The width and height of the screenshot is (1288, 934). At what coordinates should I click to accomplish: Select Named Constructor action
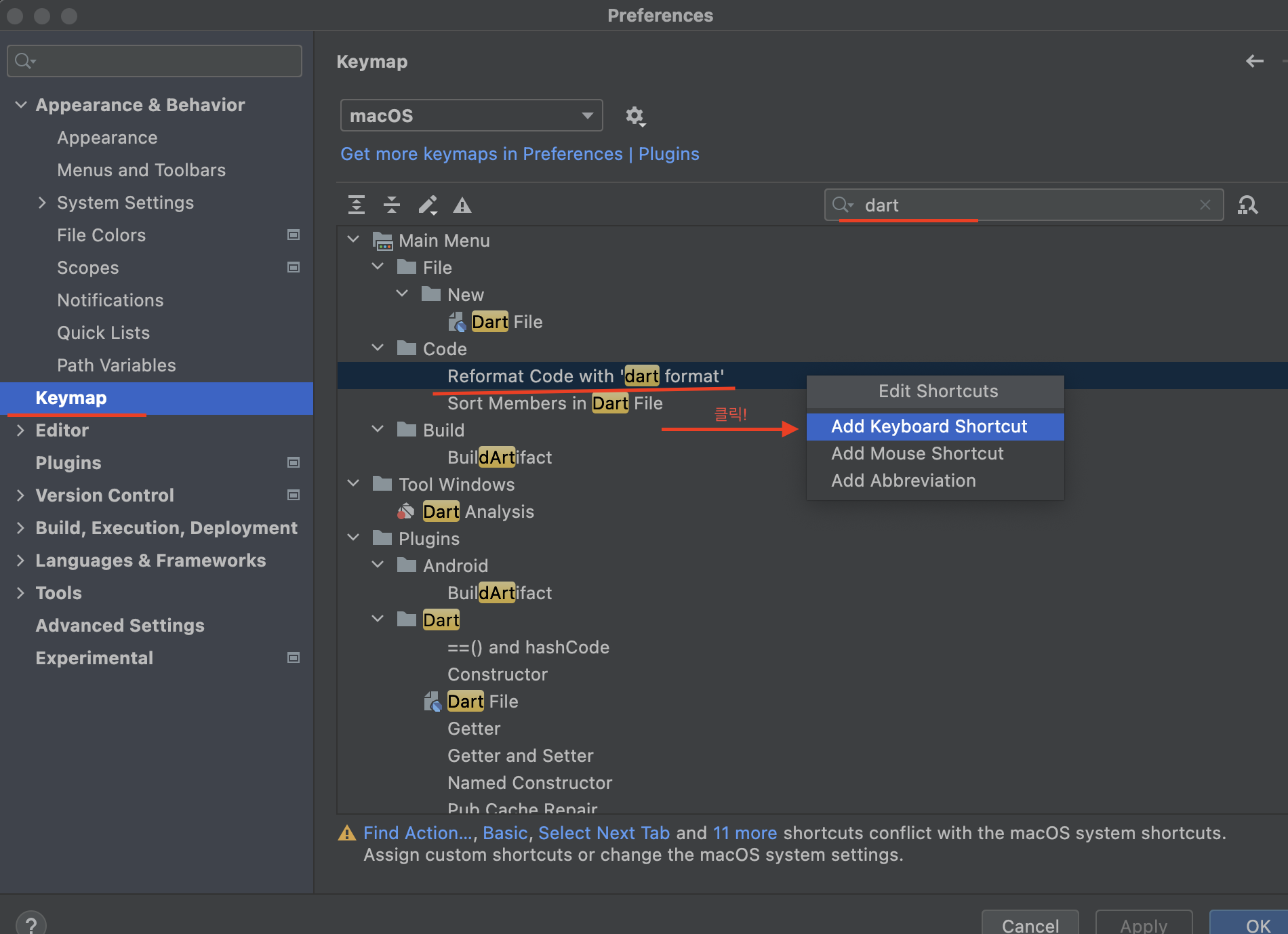point(530,783)
